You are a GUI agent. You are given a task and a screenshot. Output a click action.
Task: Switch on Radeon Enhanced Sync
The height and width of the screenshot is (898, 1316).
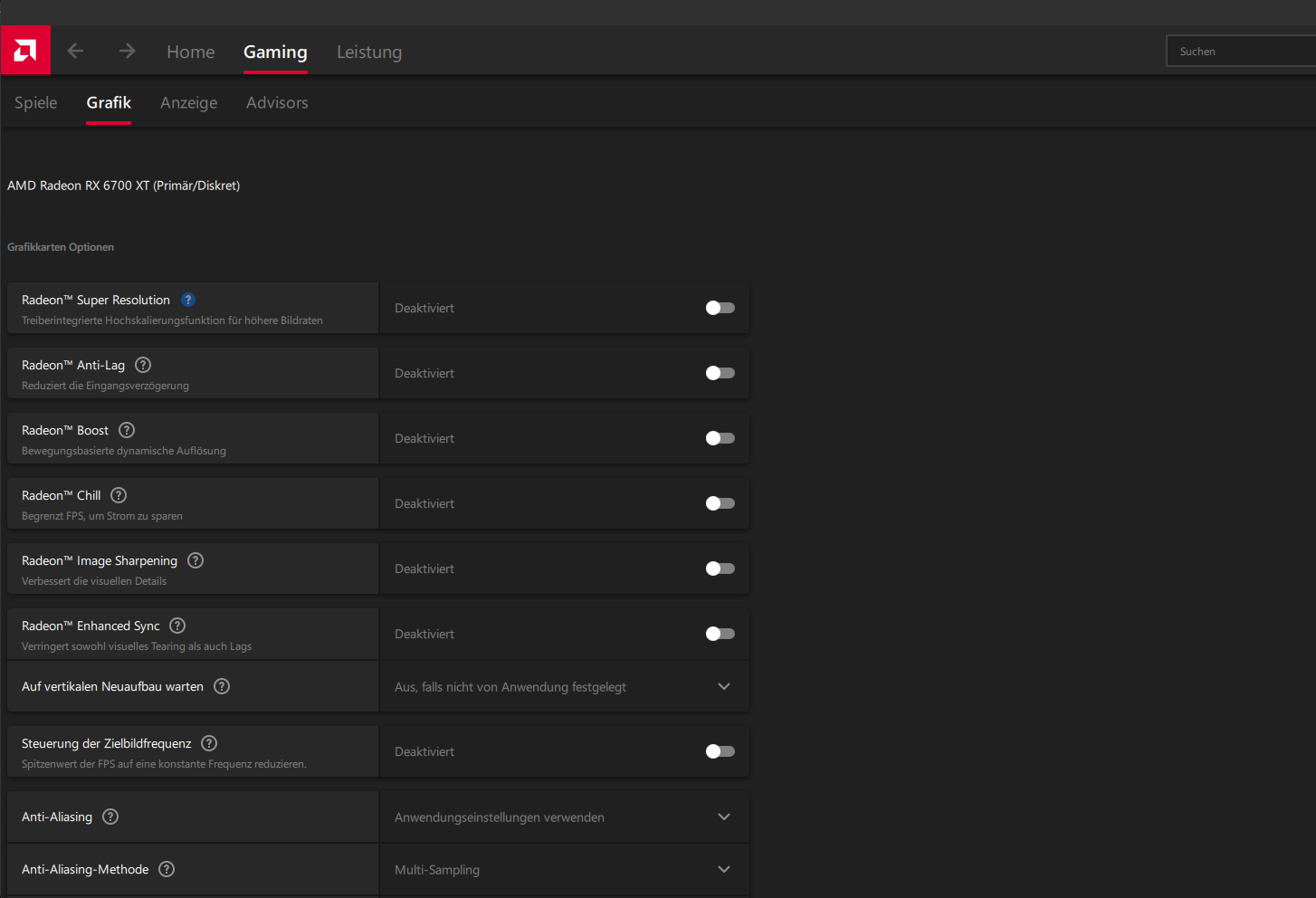[x=720, y=634]
